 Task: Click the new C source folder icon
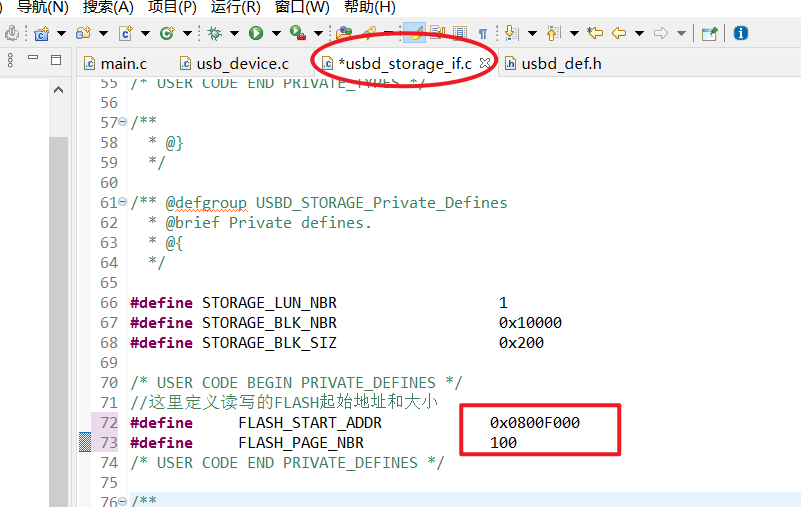83,33
